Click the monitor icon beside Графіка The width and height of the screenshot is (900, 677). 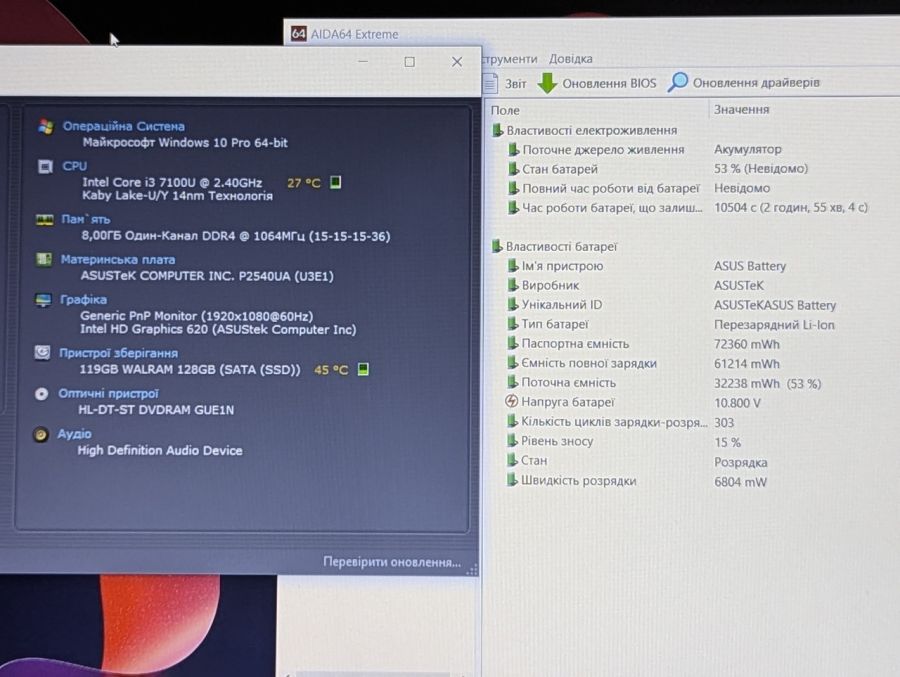coord(43,300)
